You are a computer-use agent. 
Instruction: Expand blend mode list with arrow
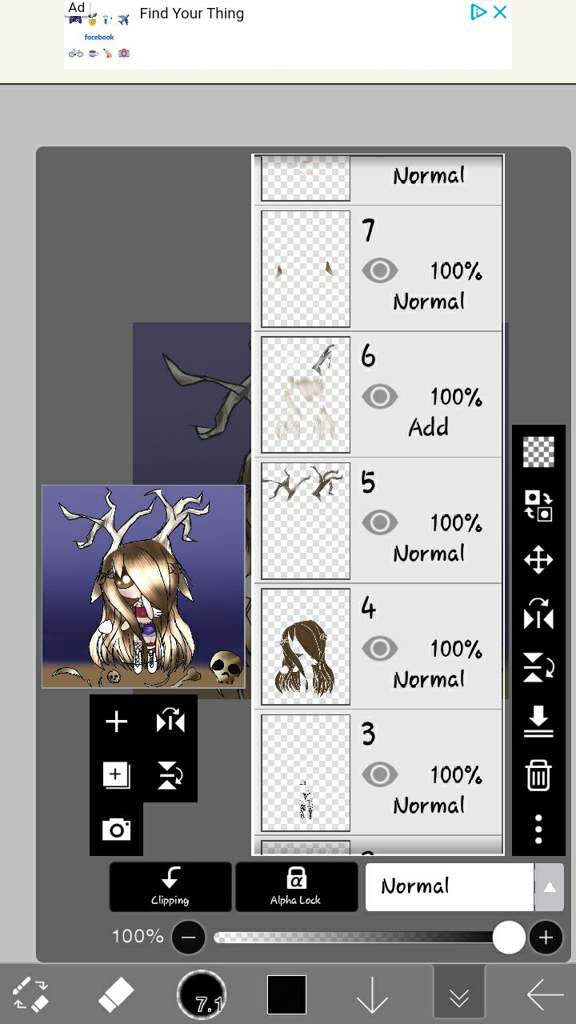tap(549, 887)
